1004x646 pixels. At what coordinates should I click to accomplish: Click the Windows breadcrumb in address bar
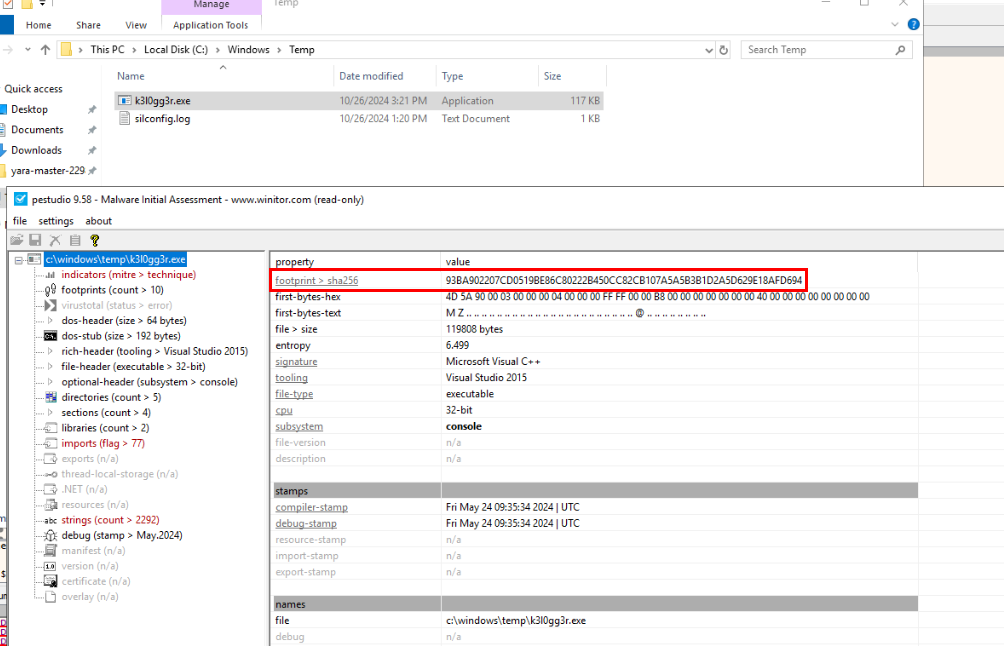[x=248, y=50]
